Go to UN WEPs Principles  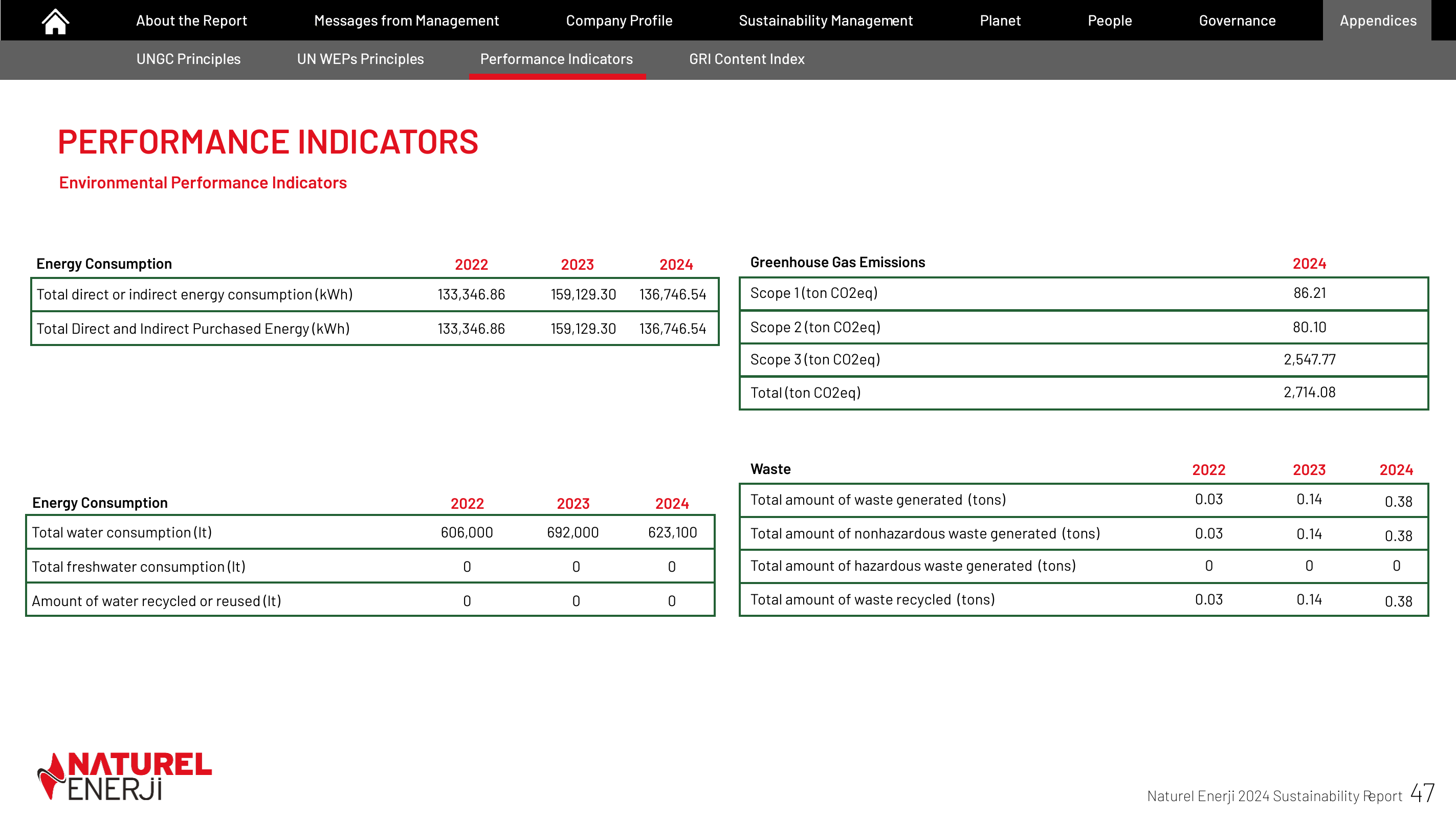click(360, 59)
